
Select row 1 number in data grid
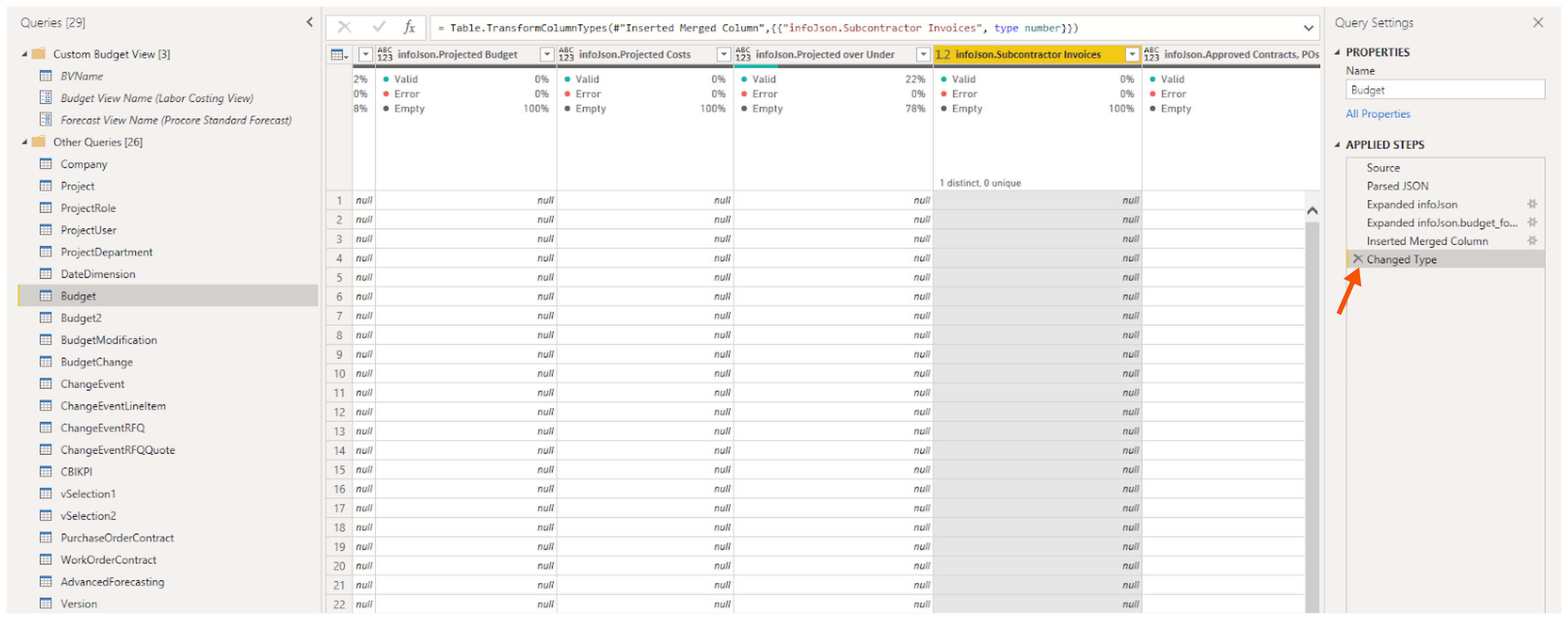pyautogui.click(x=339, y=200)
